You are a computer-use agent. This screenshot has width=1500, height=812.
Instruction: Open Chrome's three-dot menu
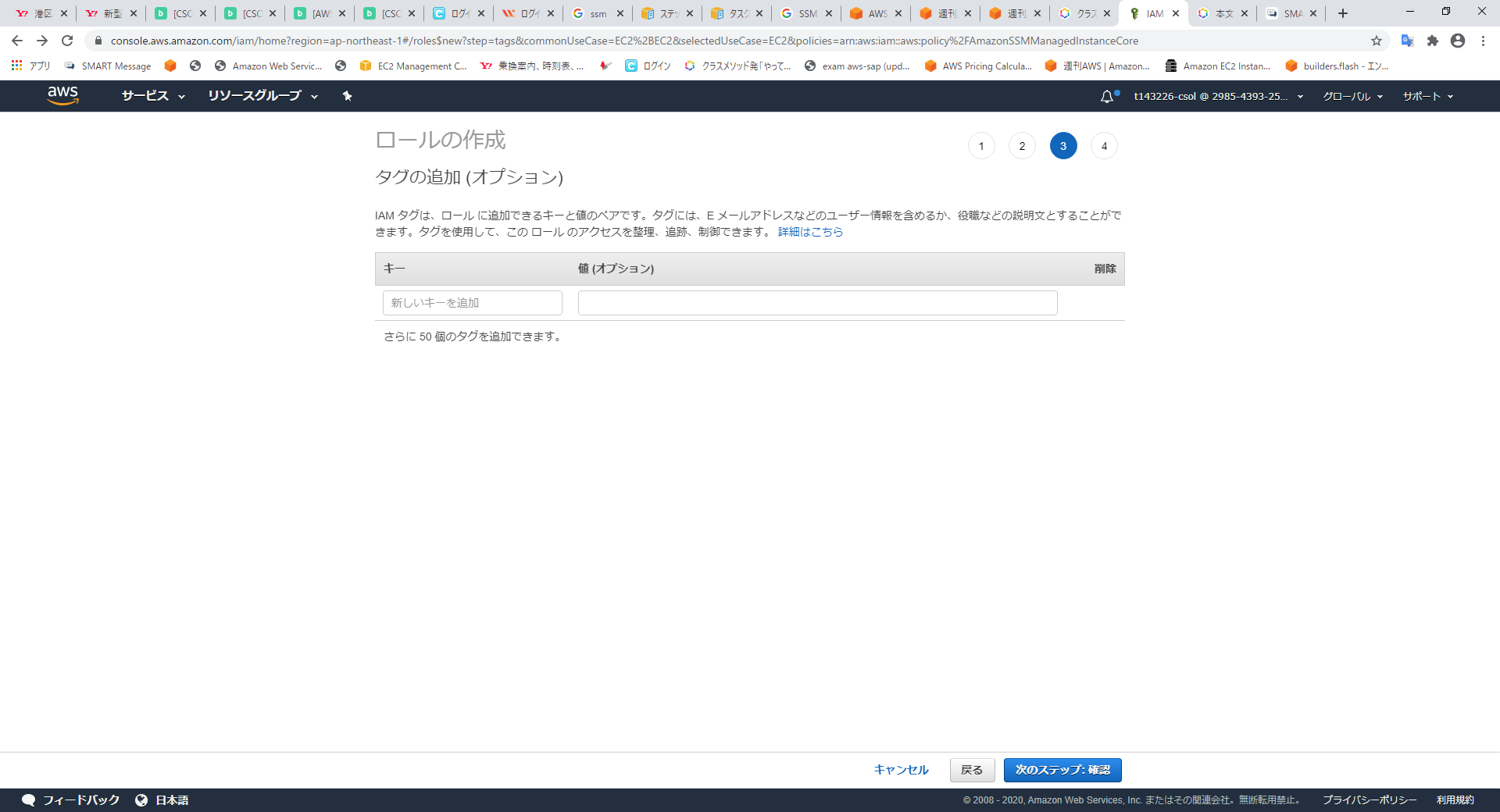pyautogui.click(x=1483, y=41)
